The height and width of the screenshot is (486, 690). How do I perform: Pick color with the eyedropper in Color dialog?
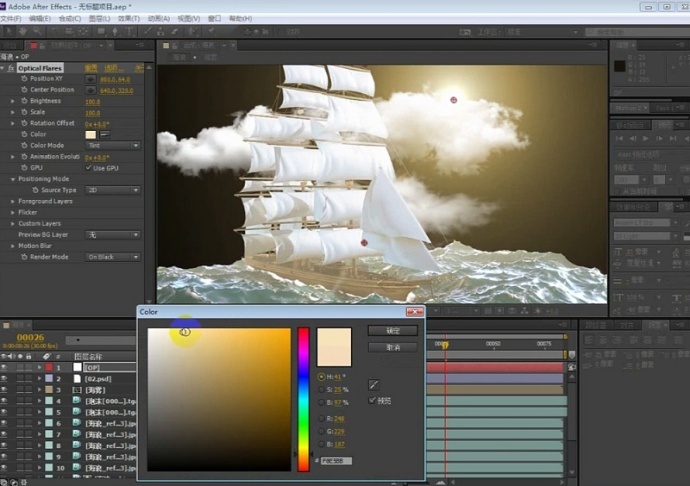pyautogui.click(x=373, y=384)
